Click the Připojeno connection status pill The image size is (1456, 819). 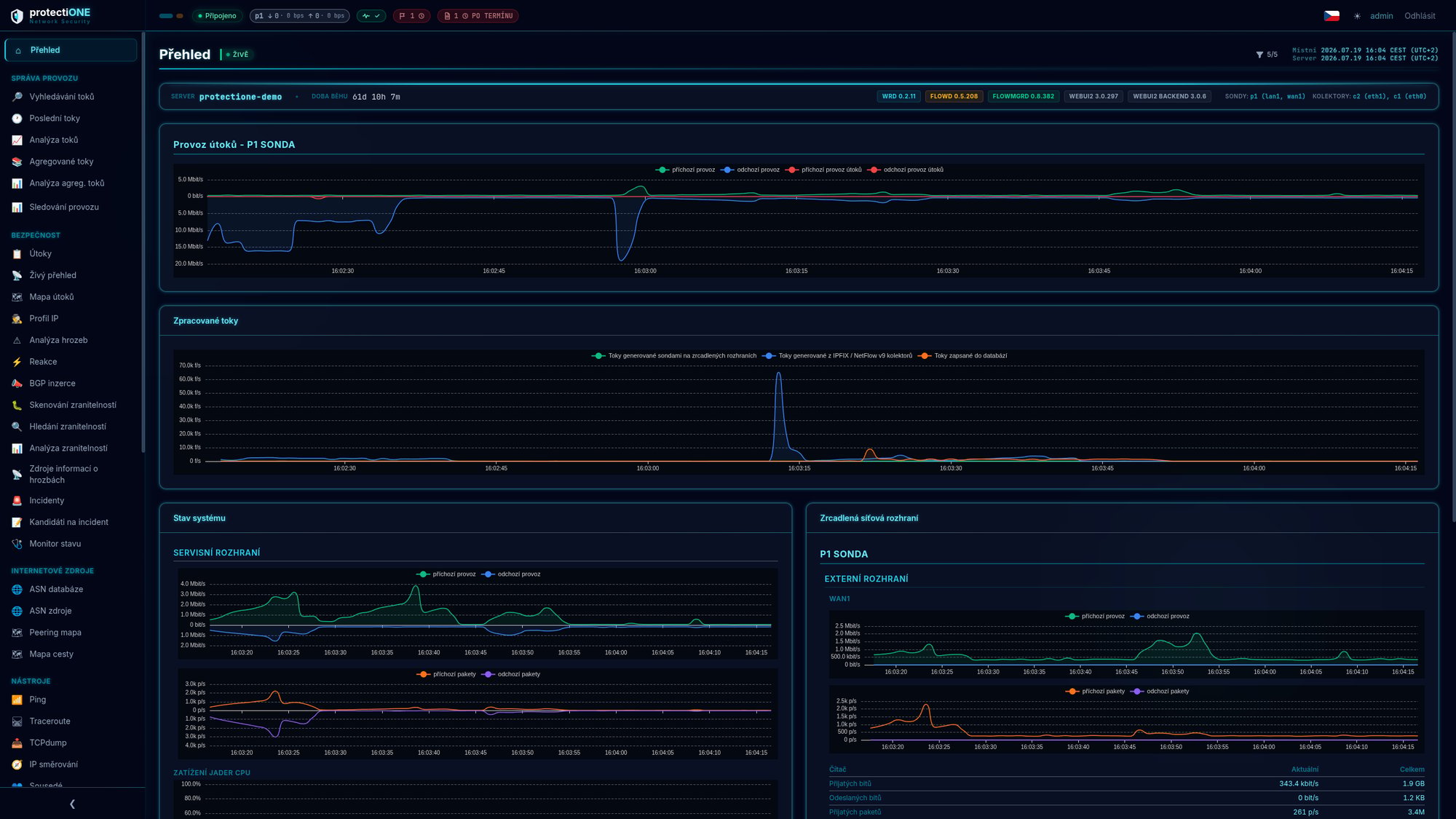click(x=217, y=16)
